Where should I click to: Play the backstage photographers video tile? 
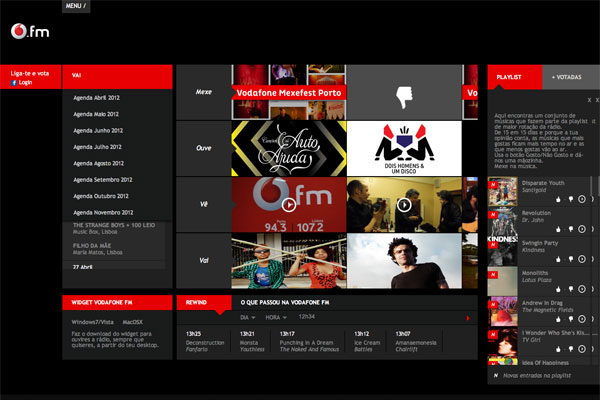tap(404, 205)
